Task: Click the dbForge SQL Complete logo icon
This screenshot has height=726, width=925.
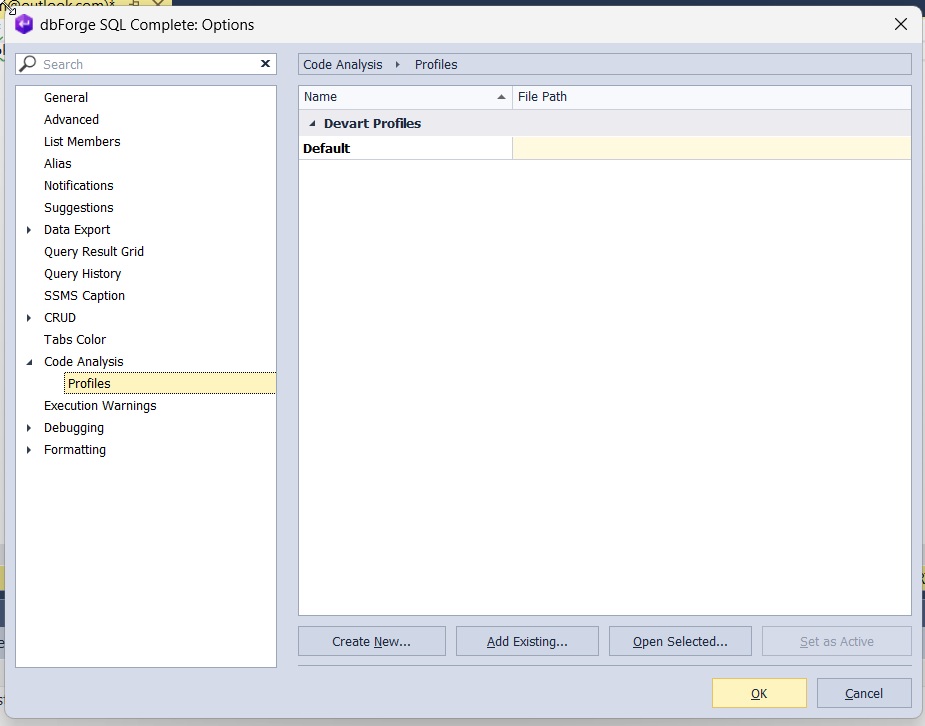Action: [24, 24]
